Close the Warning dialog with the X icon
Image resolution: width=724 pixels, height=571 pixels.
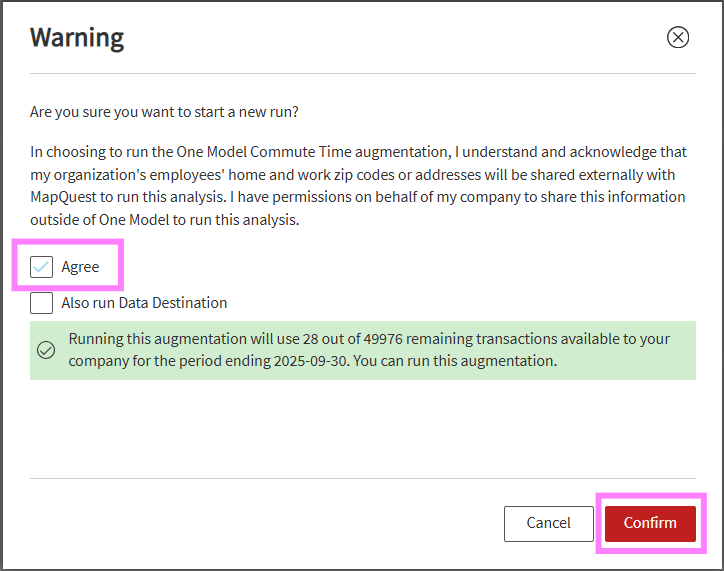pos(677,37)
